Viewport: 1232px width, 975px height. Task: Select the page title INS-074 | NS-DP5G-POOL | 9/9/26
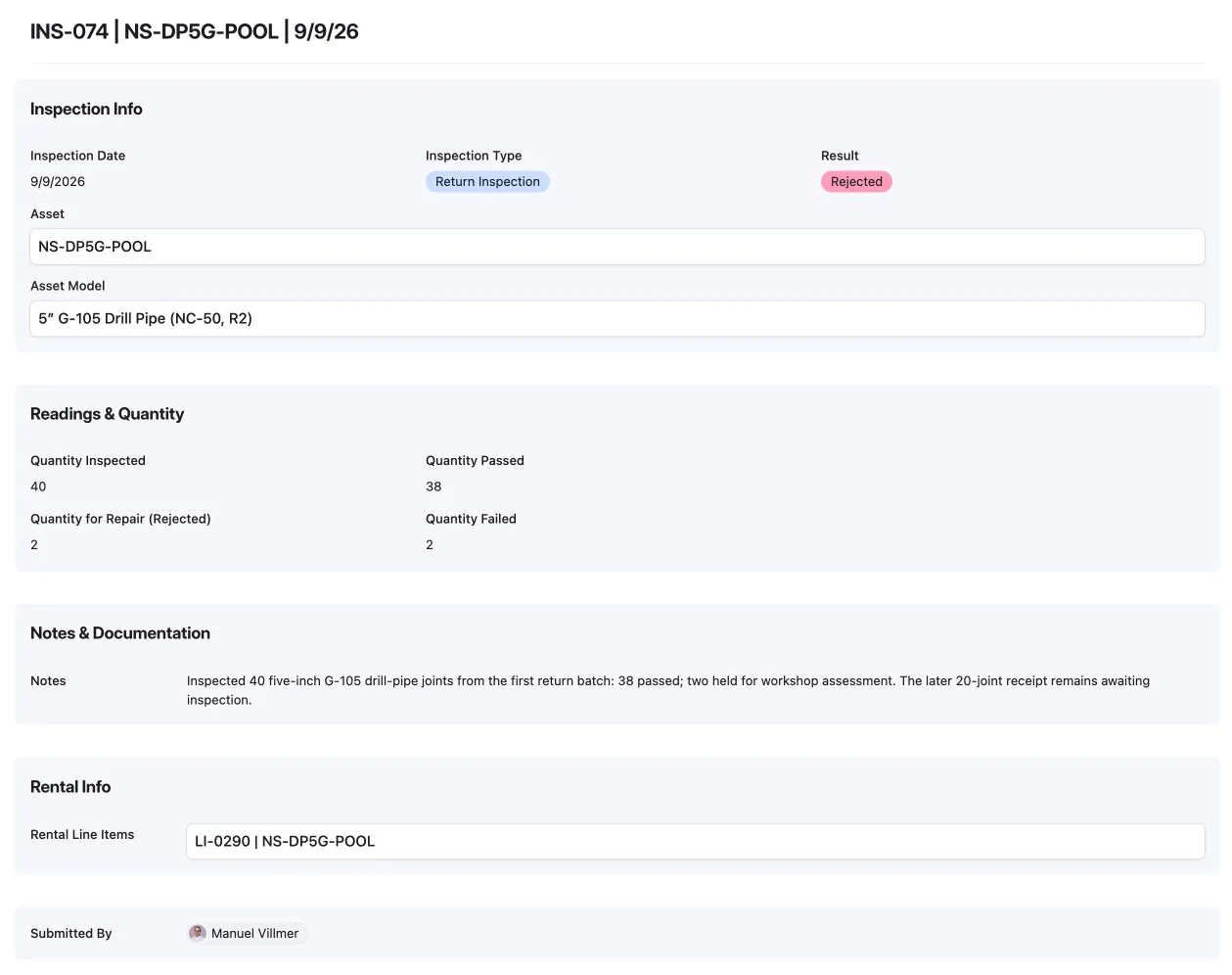point(195,31)
